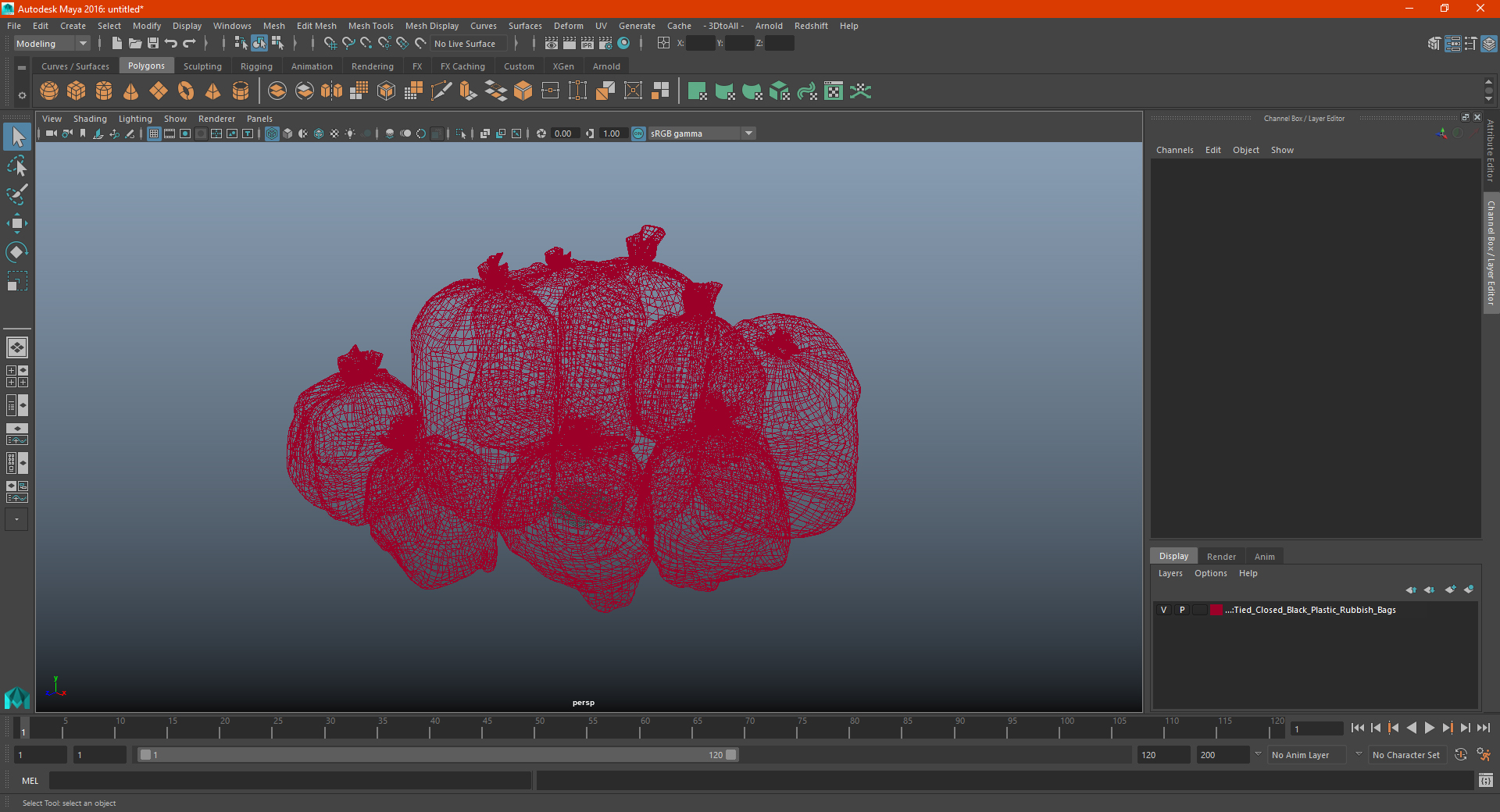Toggle smooth shade all in viewport

[x=287, y=134]
